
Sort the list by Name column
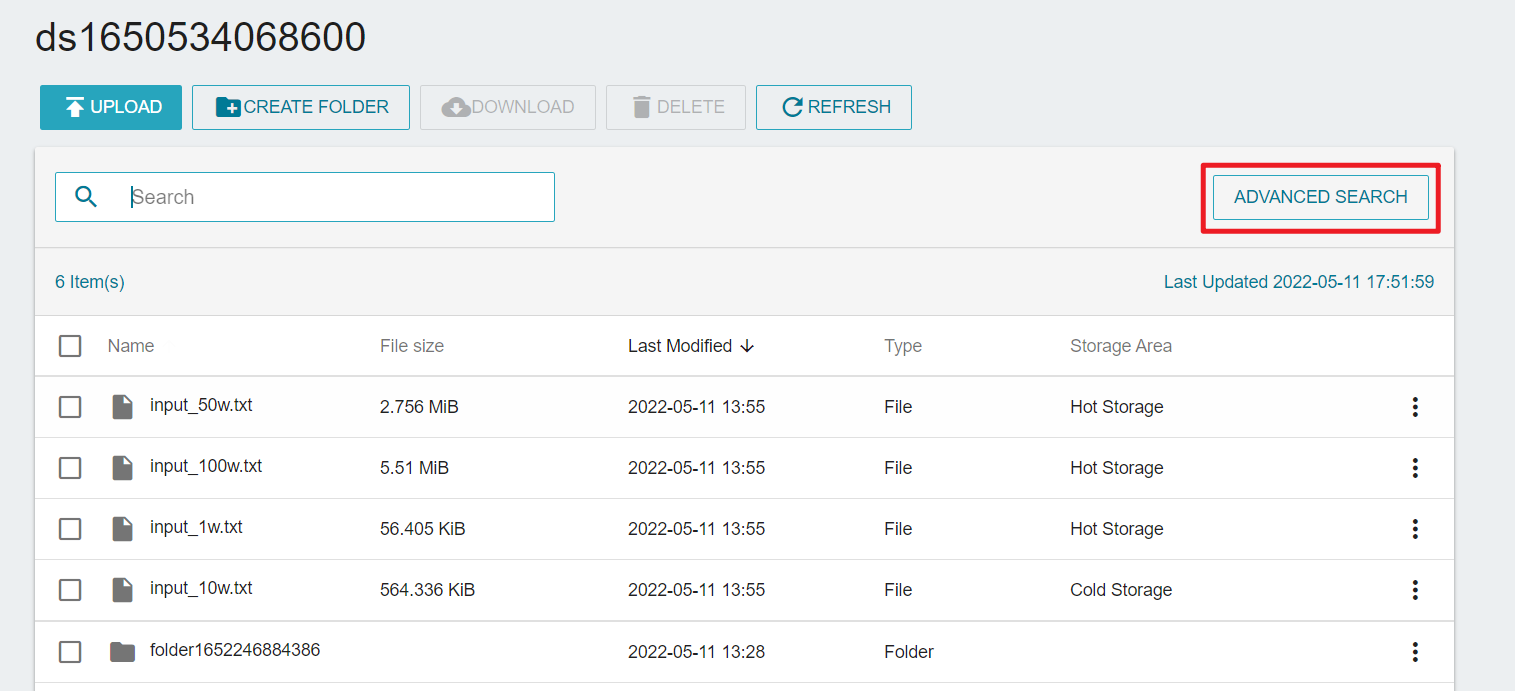point(131,346)
